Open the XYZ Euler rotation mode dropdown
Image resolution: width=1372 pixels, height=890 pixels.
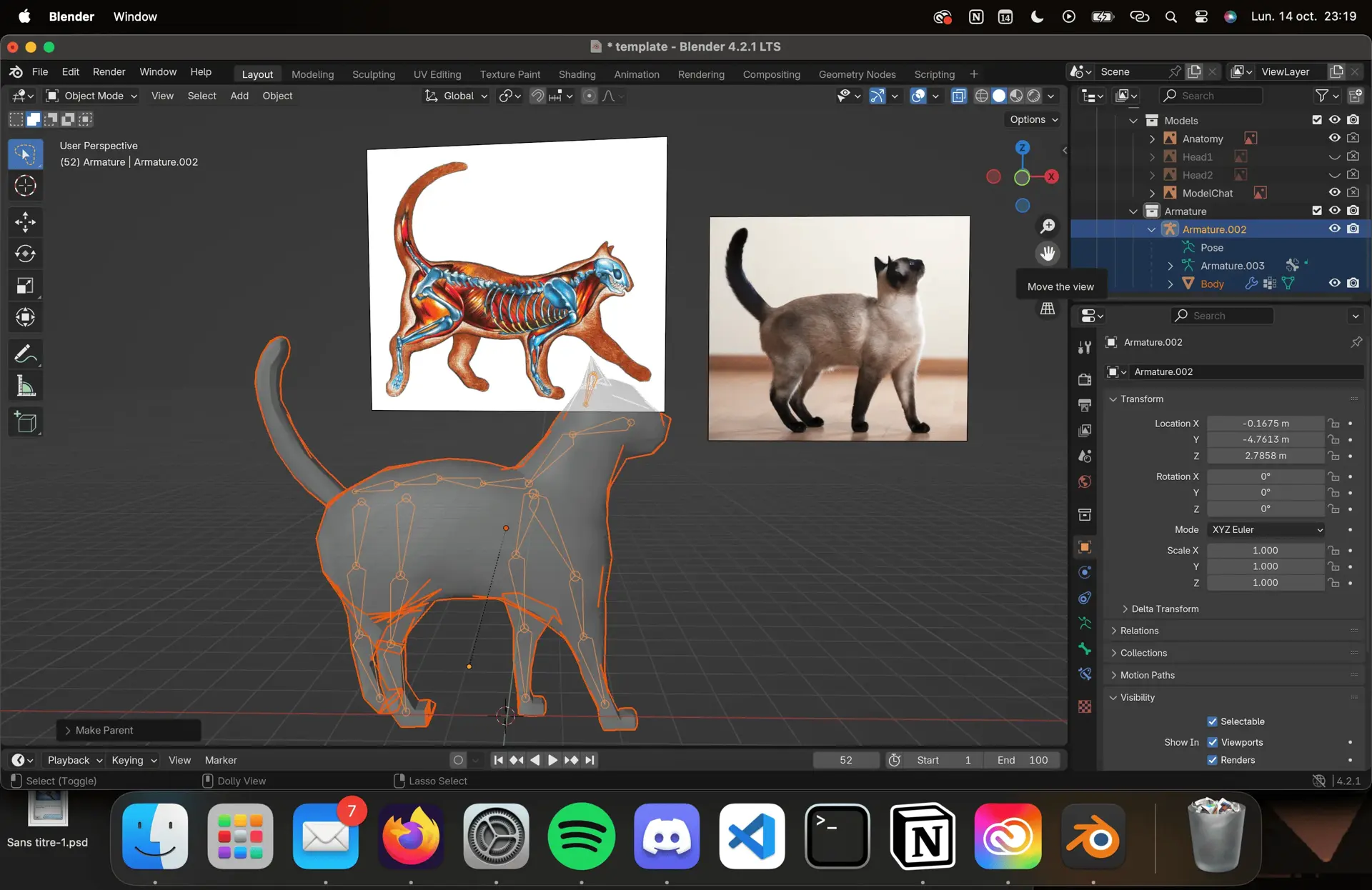1266,529
